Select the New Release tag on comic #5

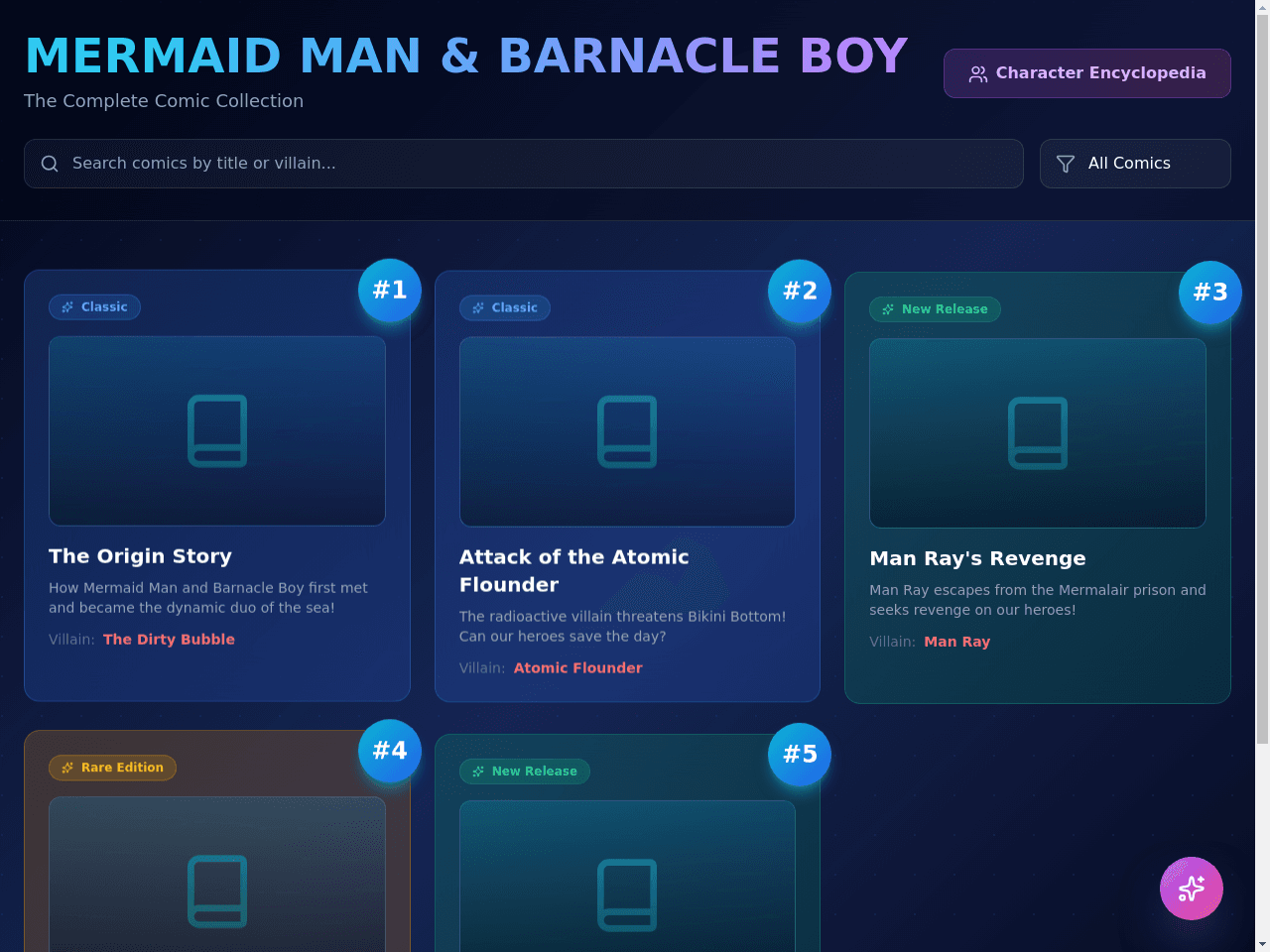click(x=525, y=772)
